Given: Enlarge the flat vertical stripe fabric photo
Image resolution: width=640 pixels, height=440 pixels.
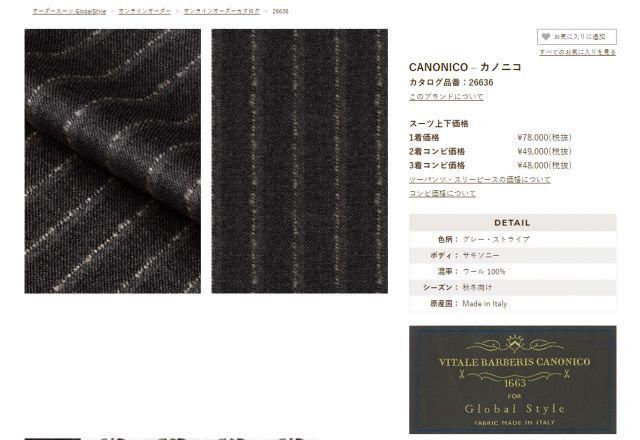Looking at the screenshot, I should (x=300, y=161).
